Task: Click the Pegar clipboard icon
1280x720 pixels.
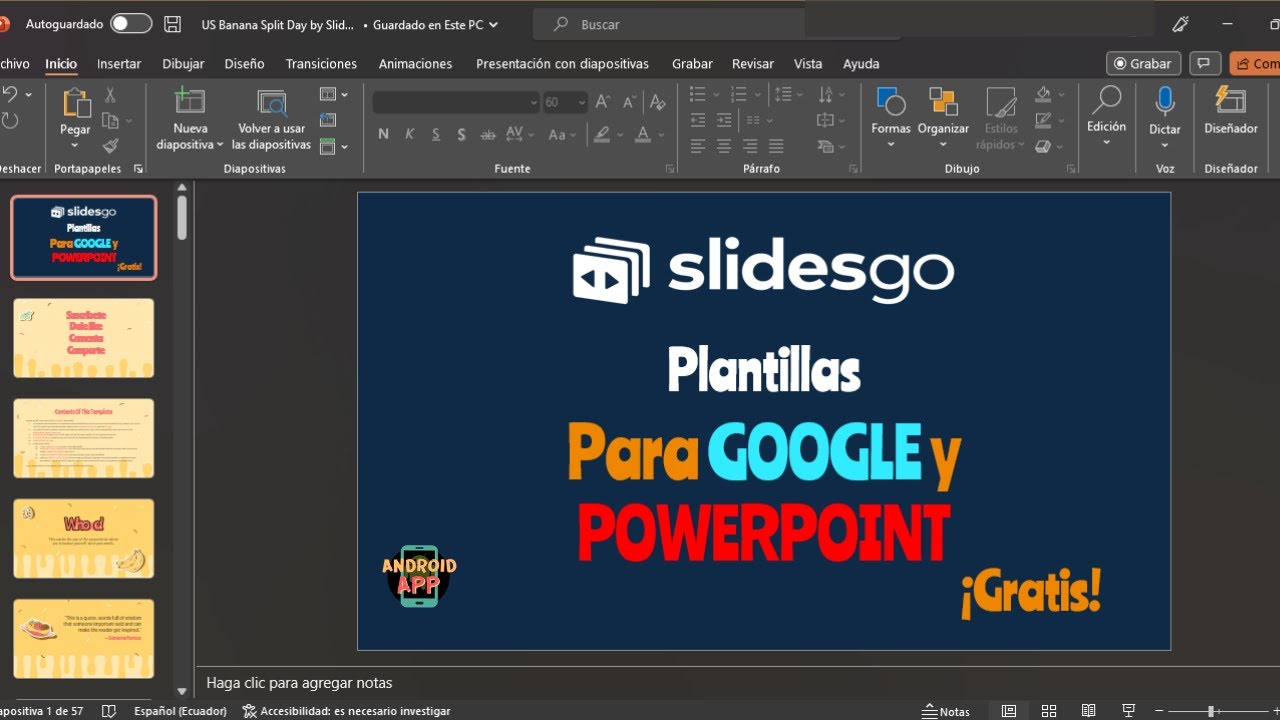Action: point(75,102)
